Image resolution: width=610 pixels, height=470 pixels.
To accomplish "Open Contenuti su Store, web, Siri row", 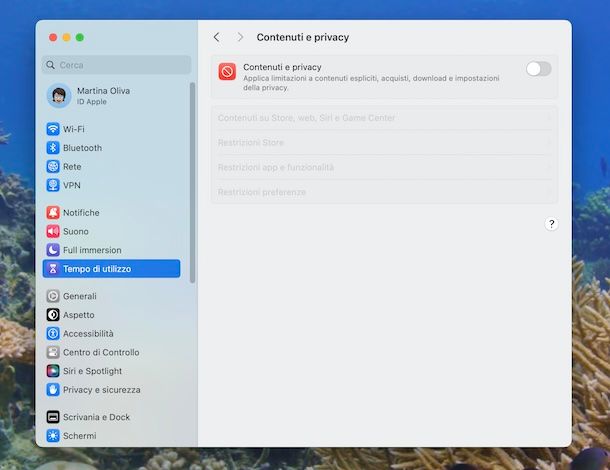I will pyautogui.click(x=384, y=118).
